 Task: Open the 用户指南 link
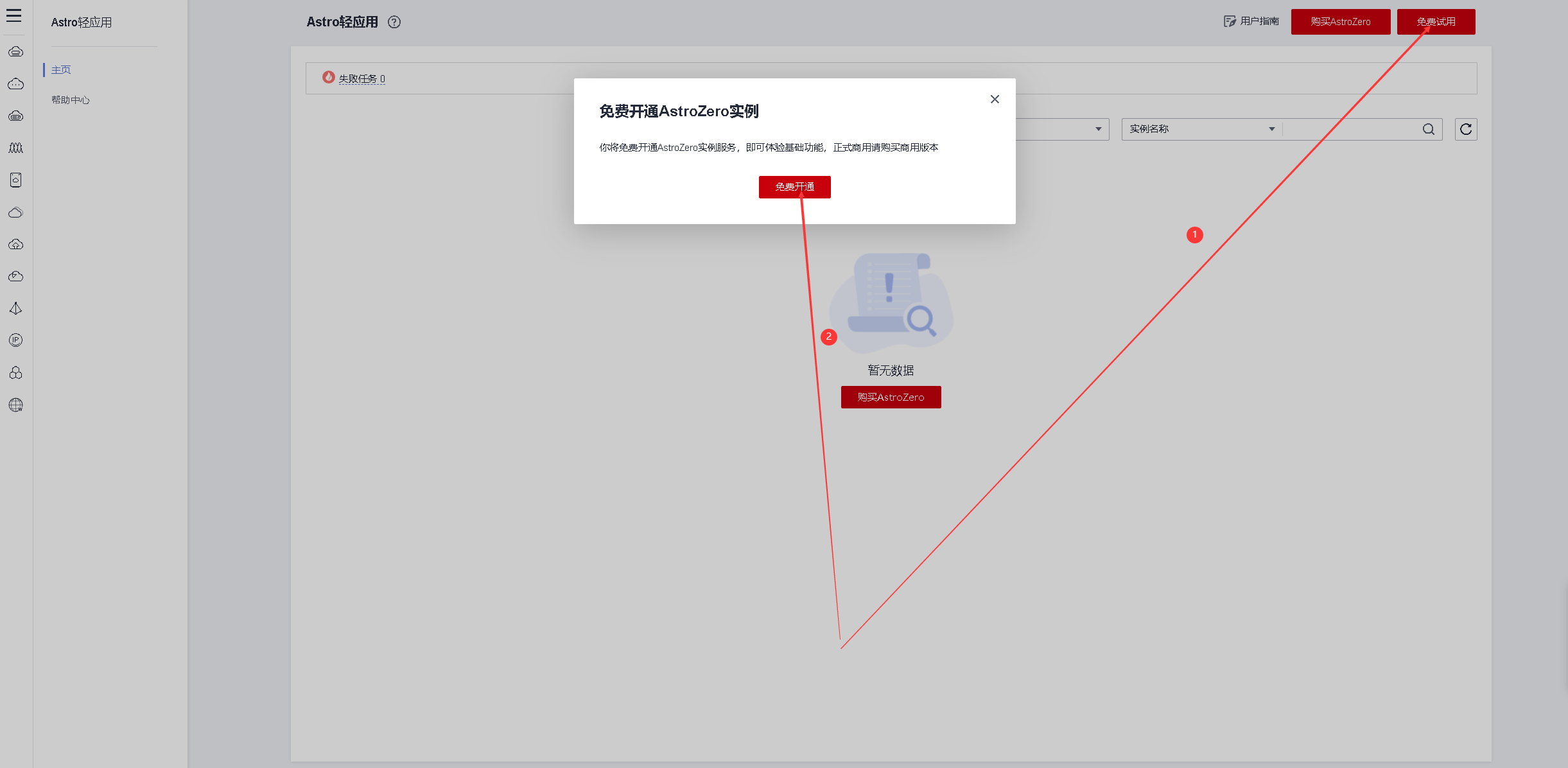coord(1251,21)
